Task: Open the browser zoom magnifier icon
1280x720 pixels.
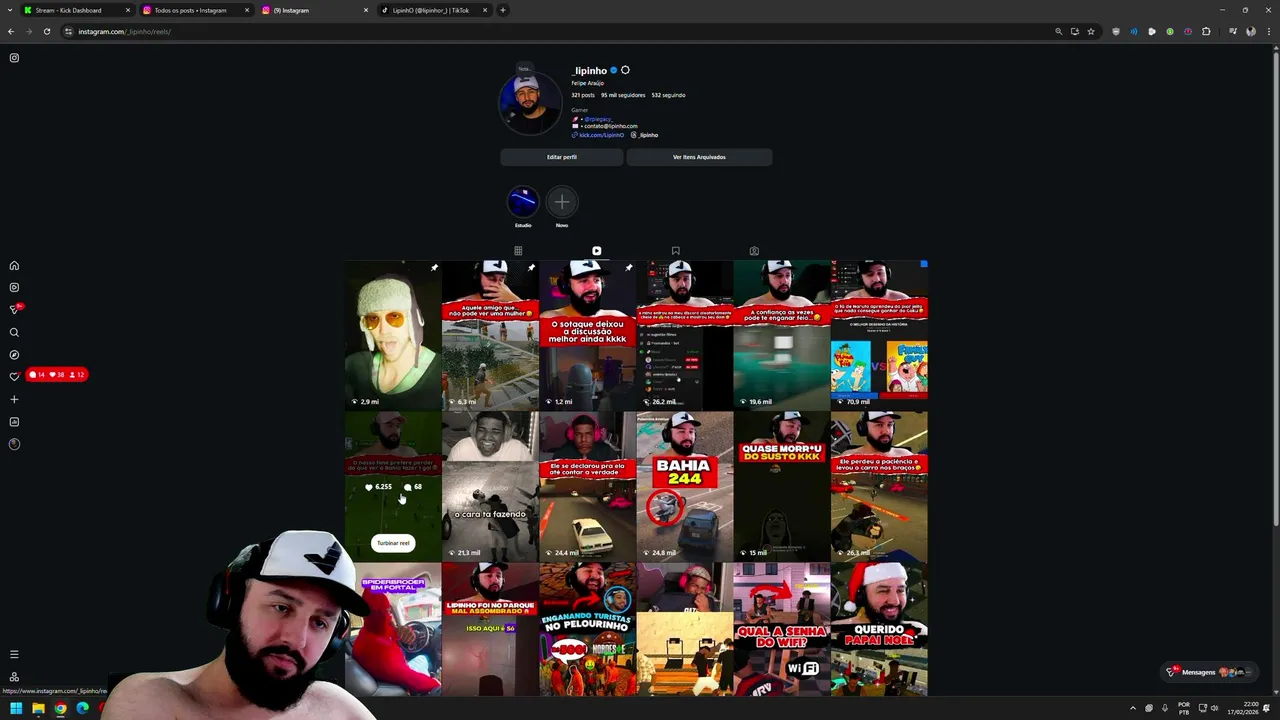Action: pos(1058,31)
